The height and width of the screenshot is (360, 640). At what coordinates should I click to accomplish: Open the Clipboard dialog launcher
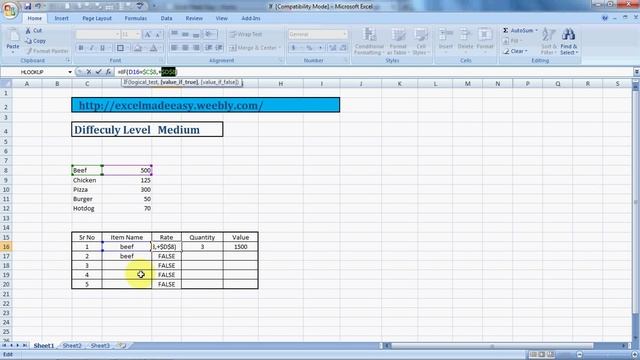click(68, 60)
